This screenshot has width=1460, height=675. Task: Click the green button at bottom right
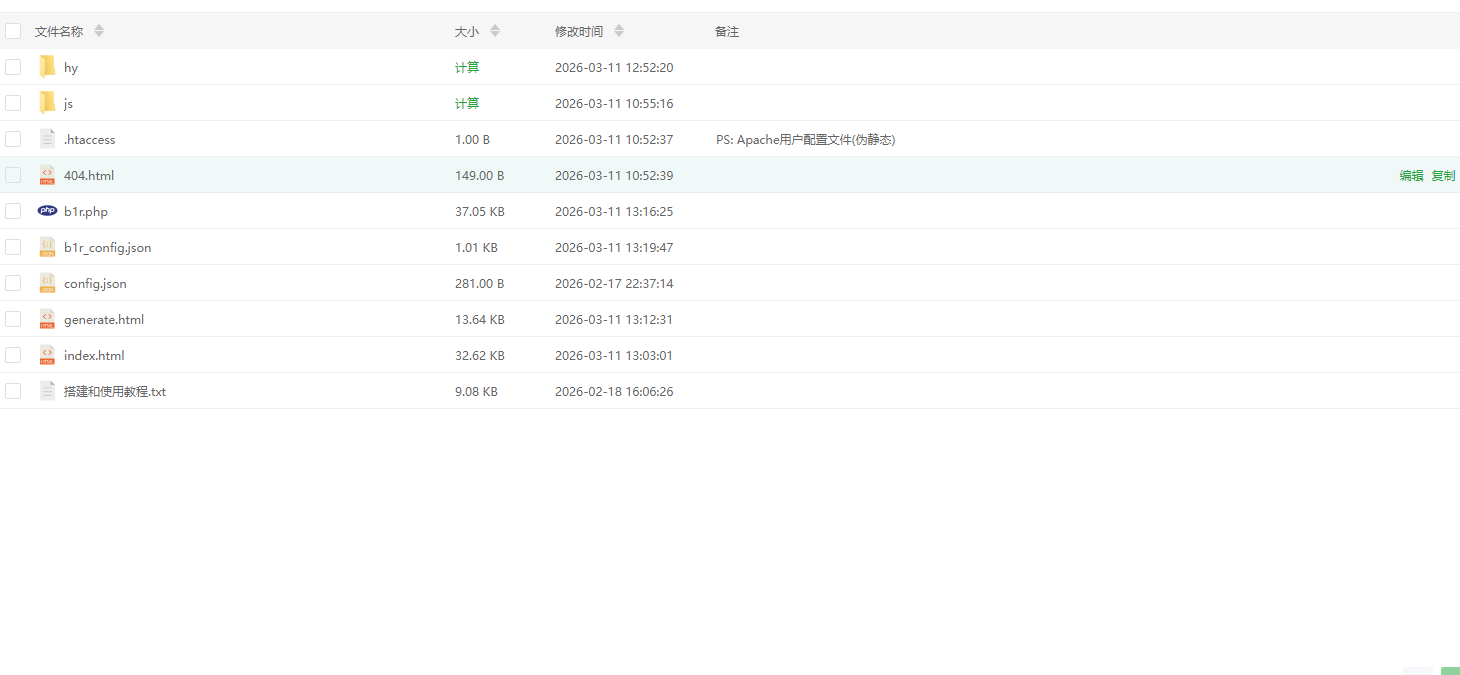pos(1450,670)
